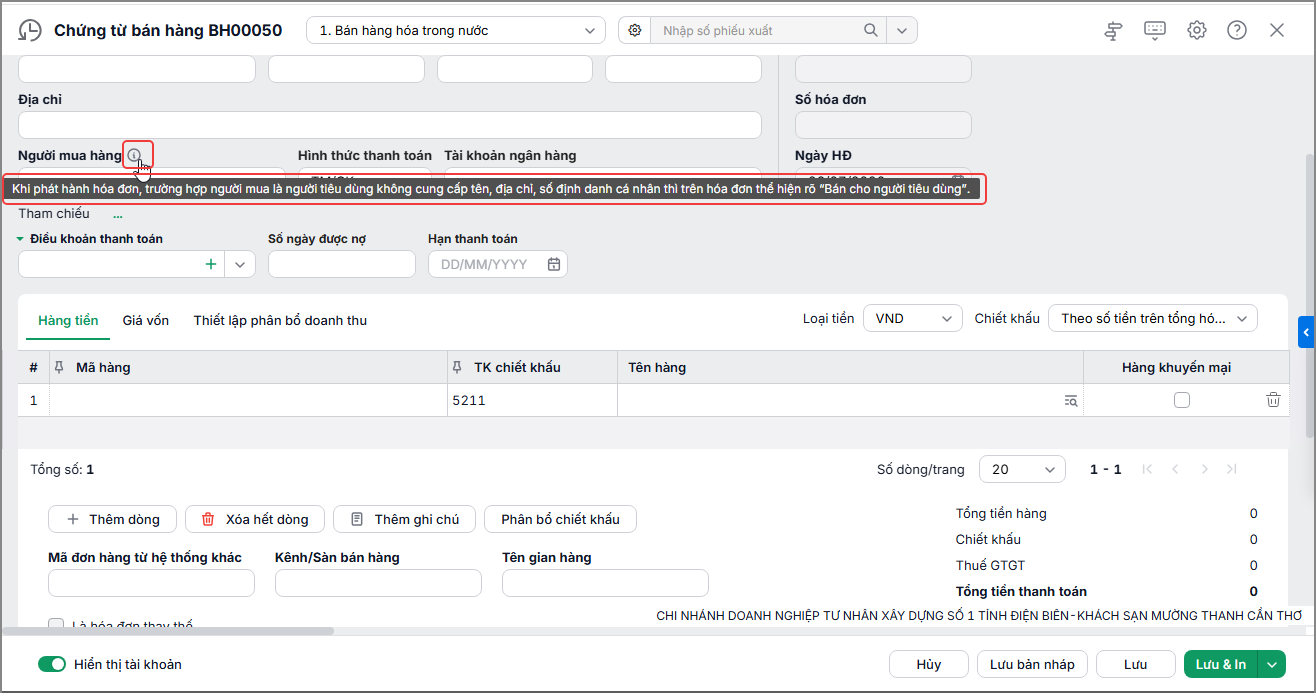Tick Hàng khuyến mại checkbox in row 1
Viewport: 1316px width, 693px height.
1182,400
